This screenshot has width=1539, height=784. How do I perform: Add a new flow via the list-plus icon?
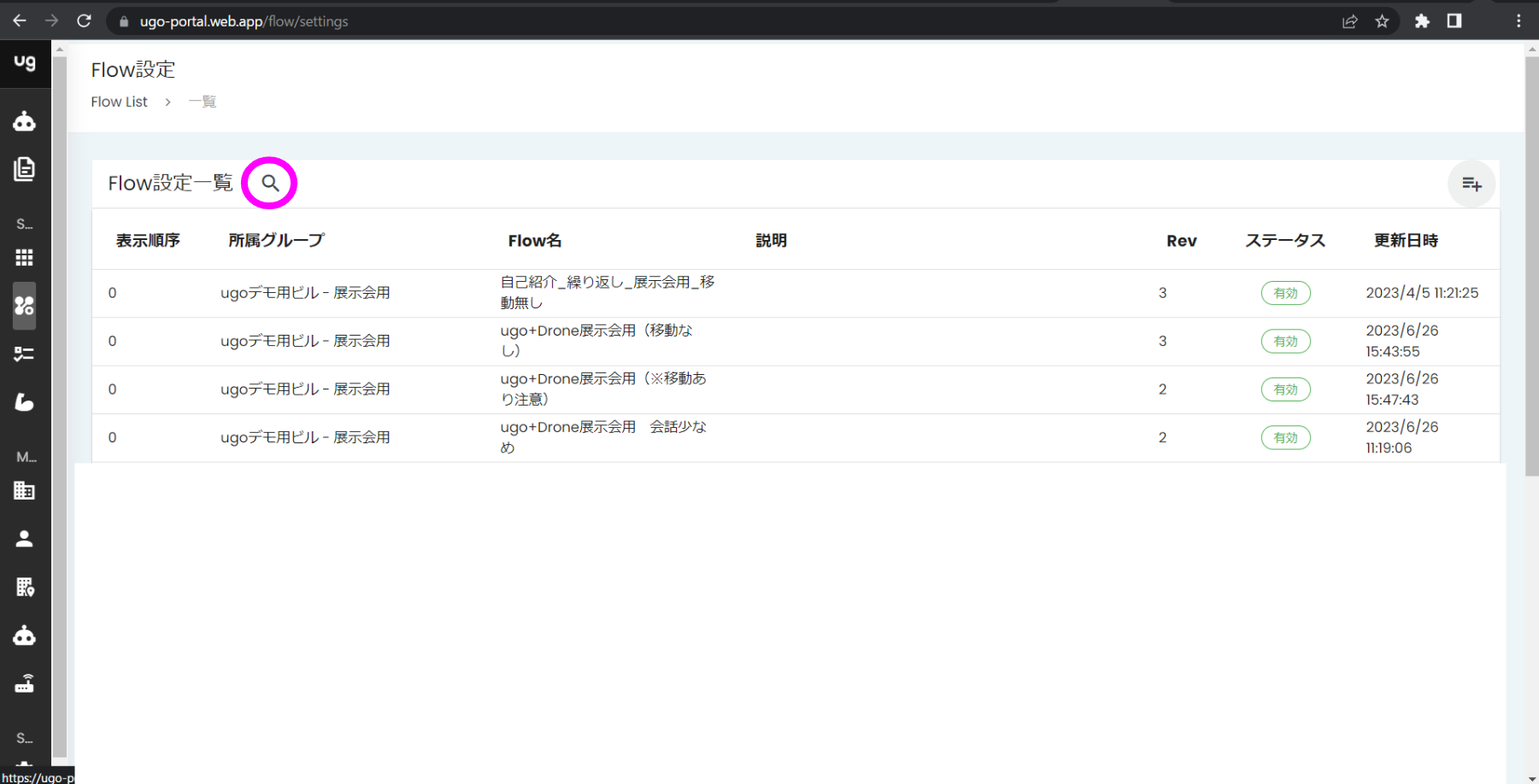tap(1471, 184)
